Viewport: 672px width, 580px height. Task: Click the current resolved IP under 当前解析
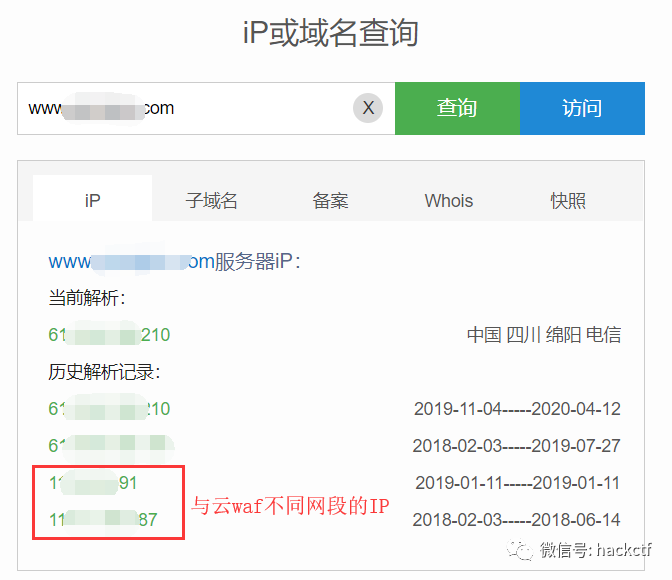point(109,335)
